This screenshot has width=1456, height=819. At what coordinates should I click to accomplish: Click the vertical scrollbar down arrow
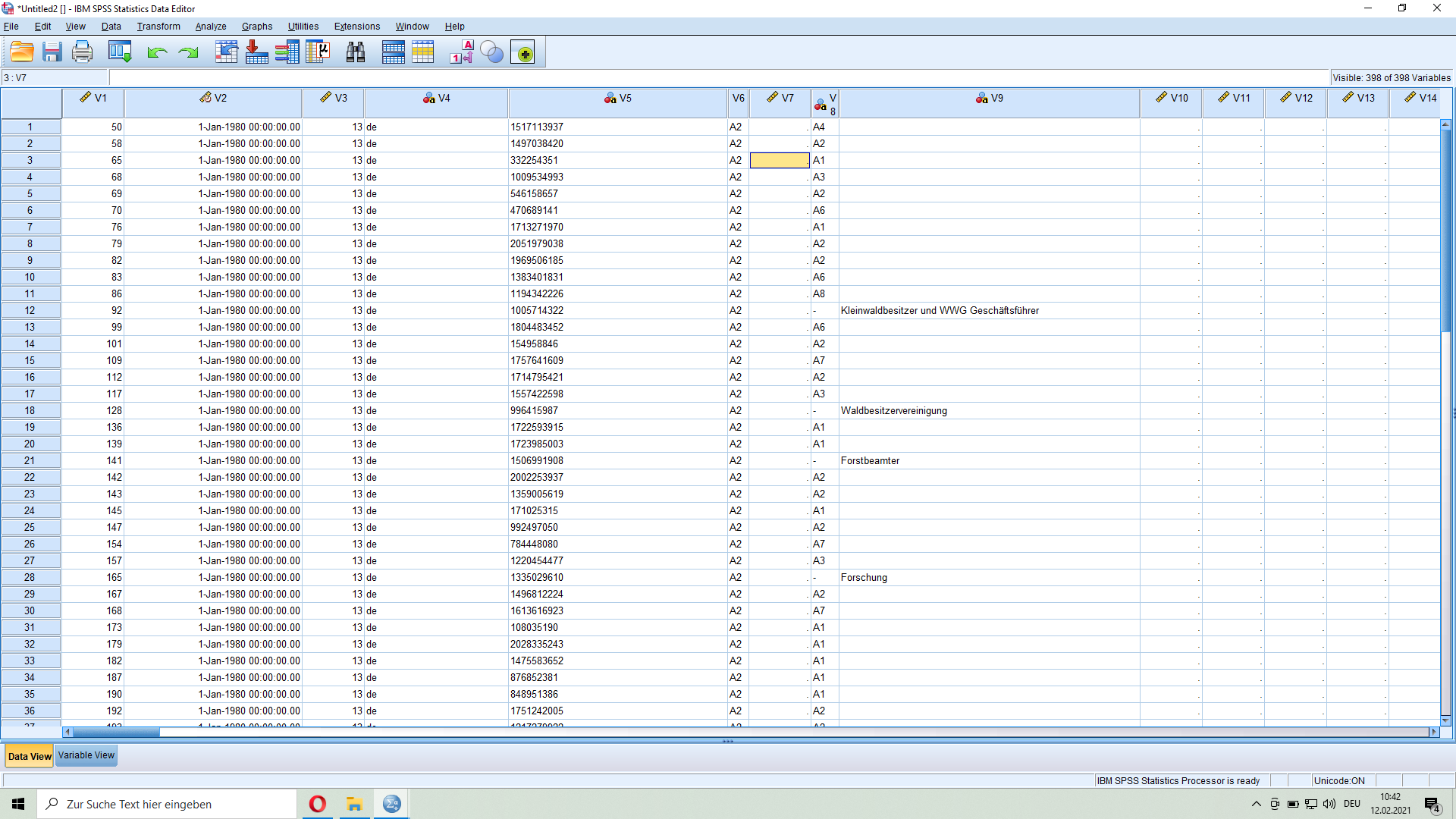click(1445, 720)
